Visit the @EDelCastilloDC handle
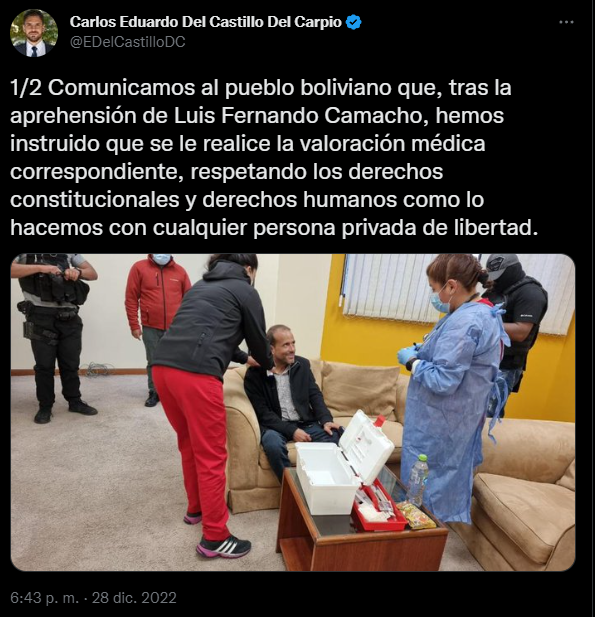This screenshot has width=595, height=617. 128,42
